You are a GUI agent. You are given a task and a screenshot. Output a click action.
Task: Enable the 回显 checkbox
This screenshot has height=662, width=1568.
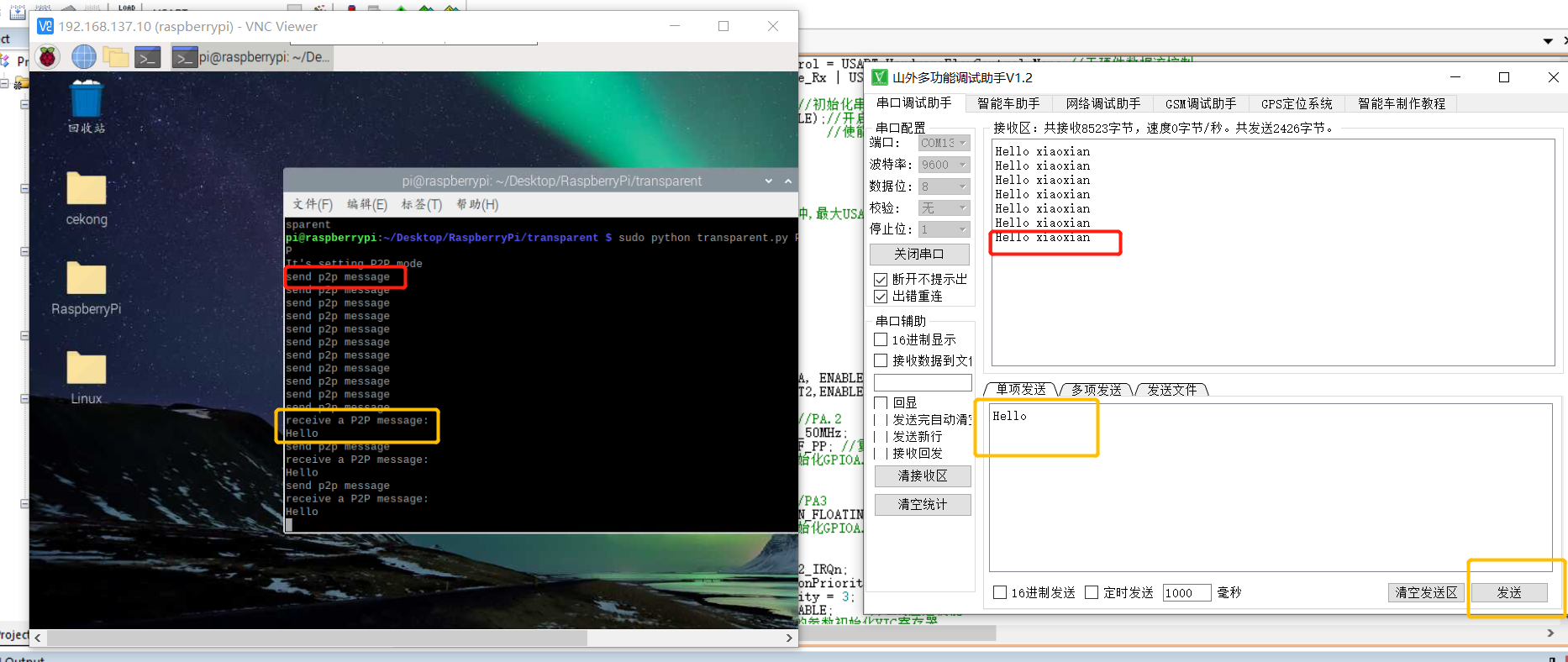(881, 402)
